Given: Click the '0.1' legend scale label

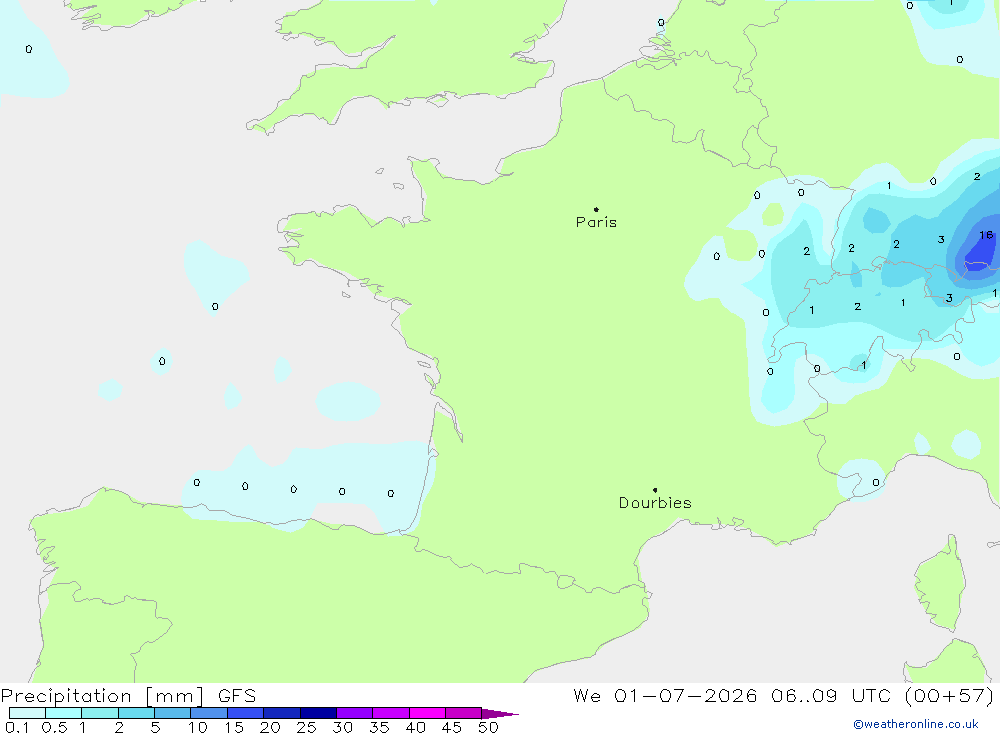Looking at the screenshot, I should [17, 727].
